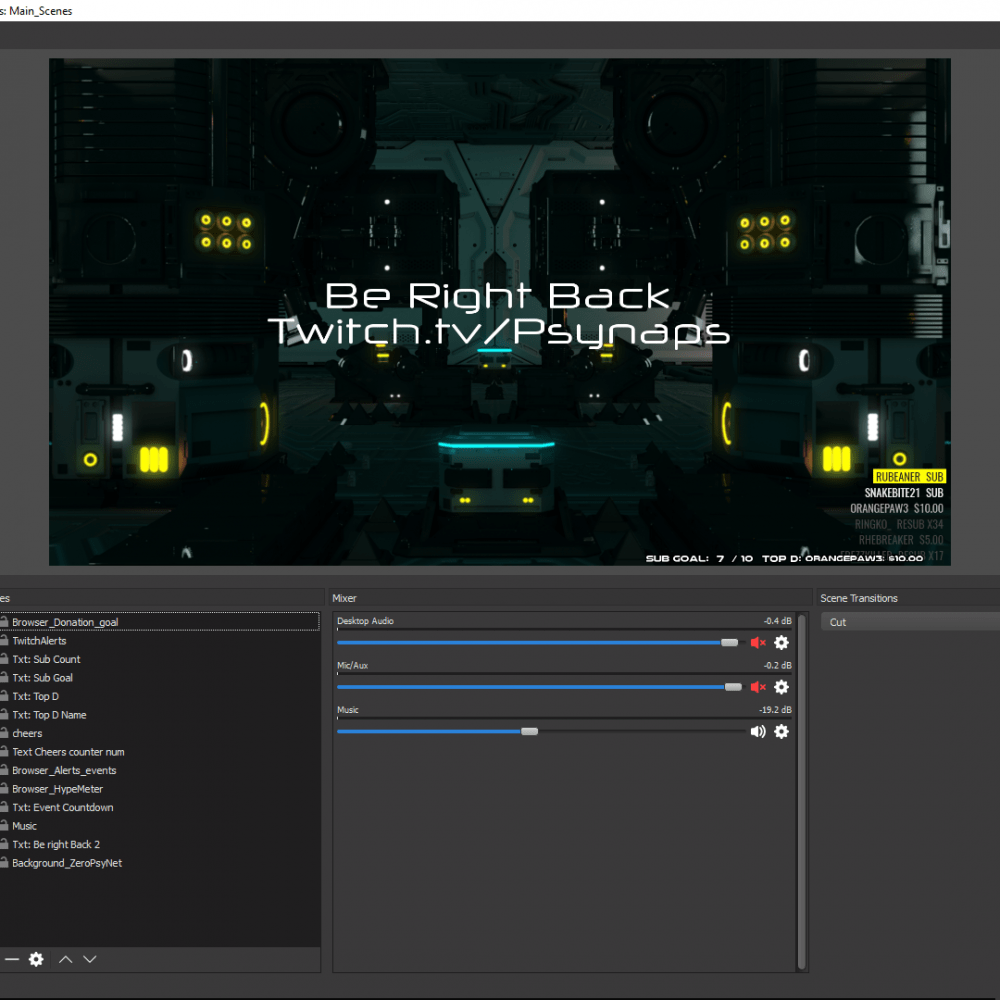Select the Browser_HypeMeter source name
This screenshot has height=1000, width=1000.
click(x=57, y=789)
